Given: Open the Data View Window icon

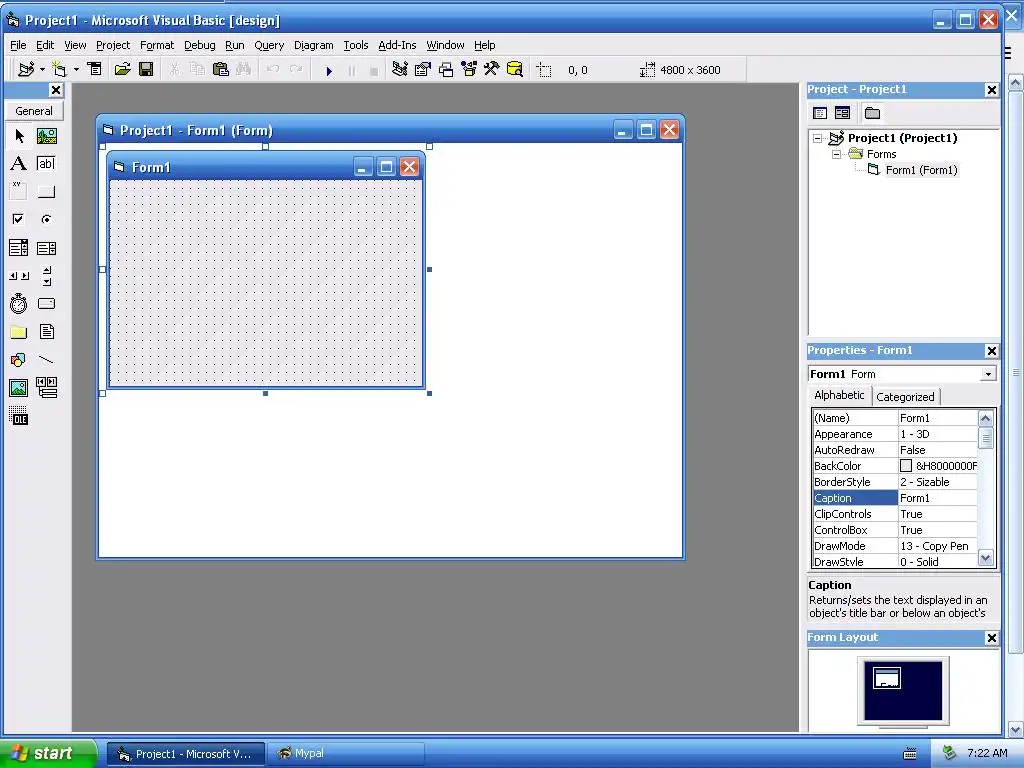Looking at the screenshot, I should tap(515, 69).
